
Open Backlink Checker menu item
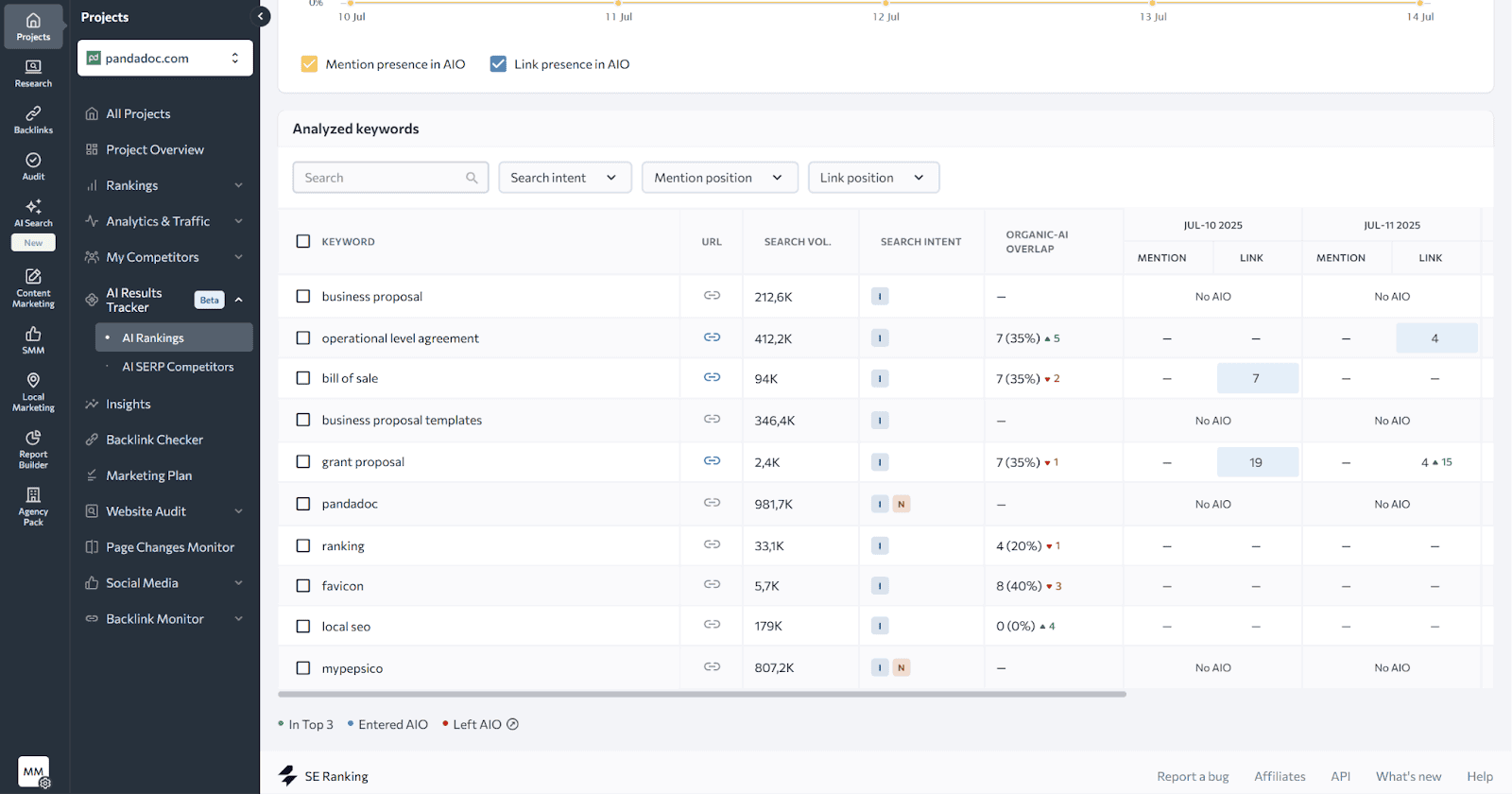[x=154, y=440]
